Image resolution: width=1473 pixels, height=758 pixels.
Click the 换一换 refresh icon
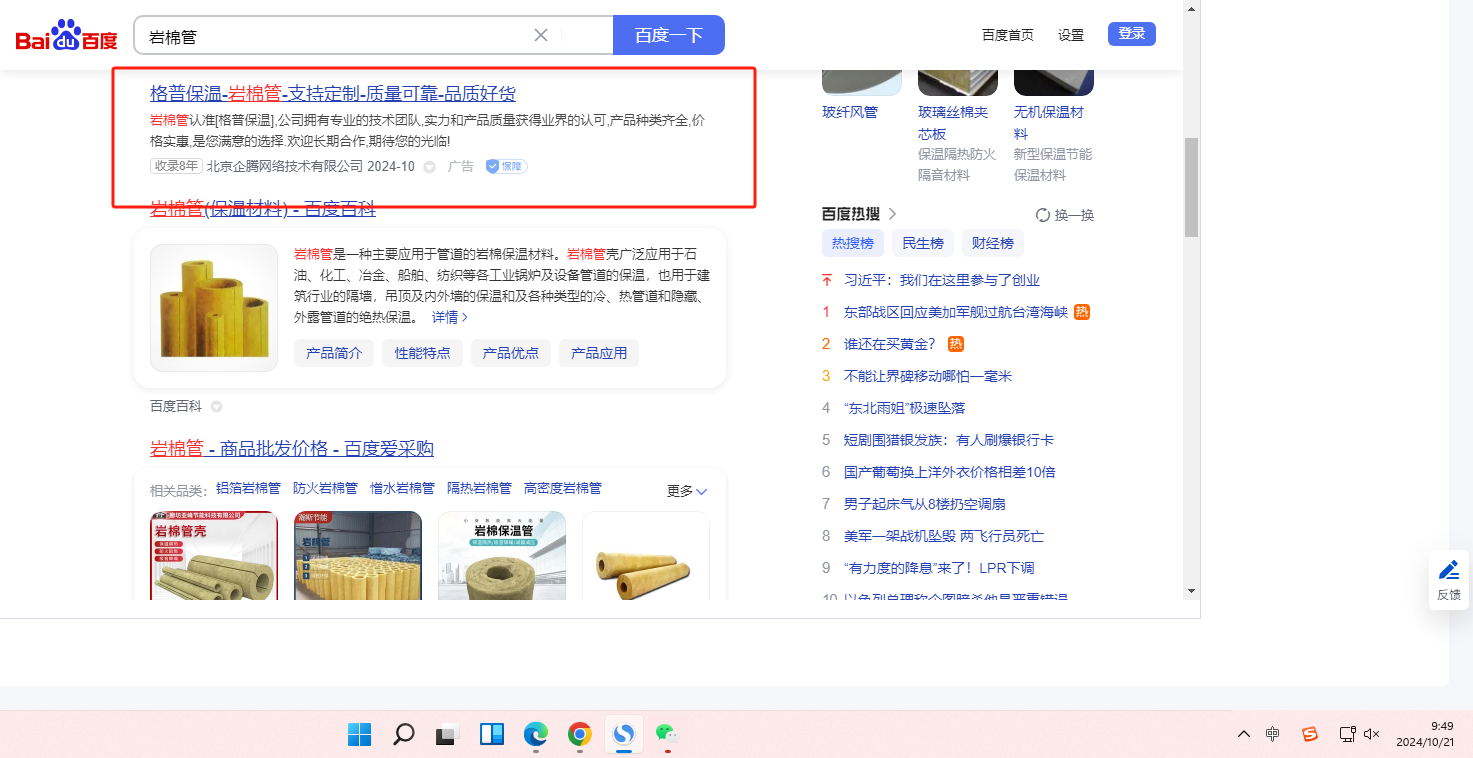coord(1043,215)
